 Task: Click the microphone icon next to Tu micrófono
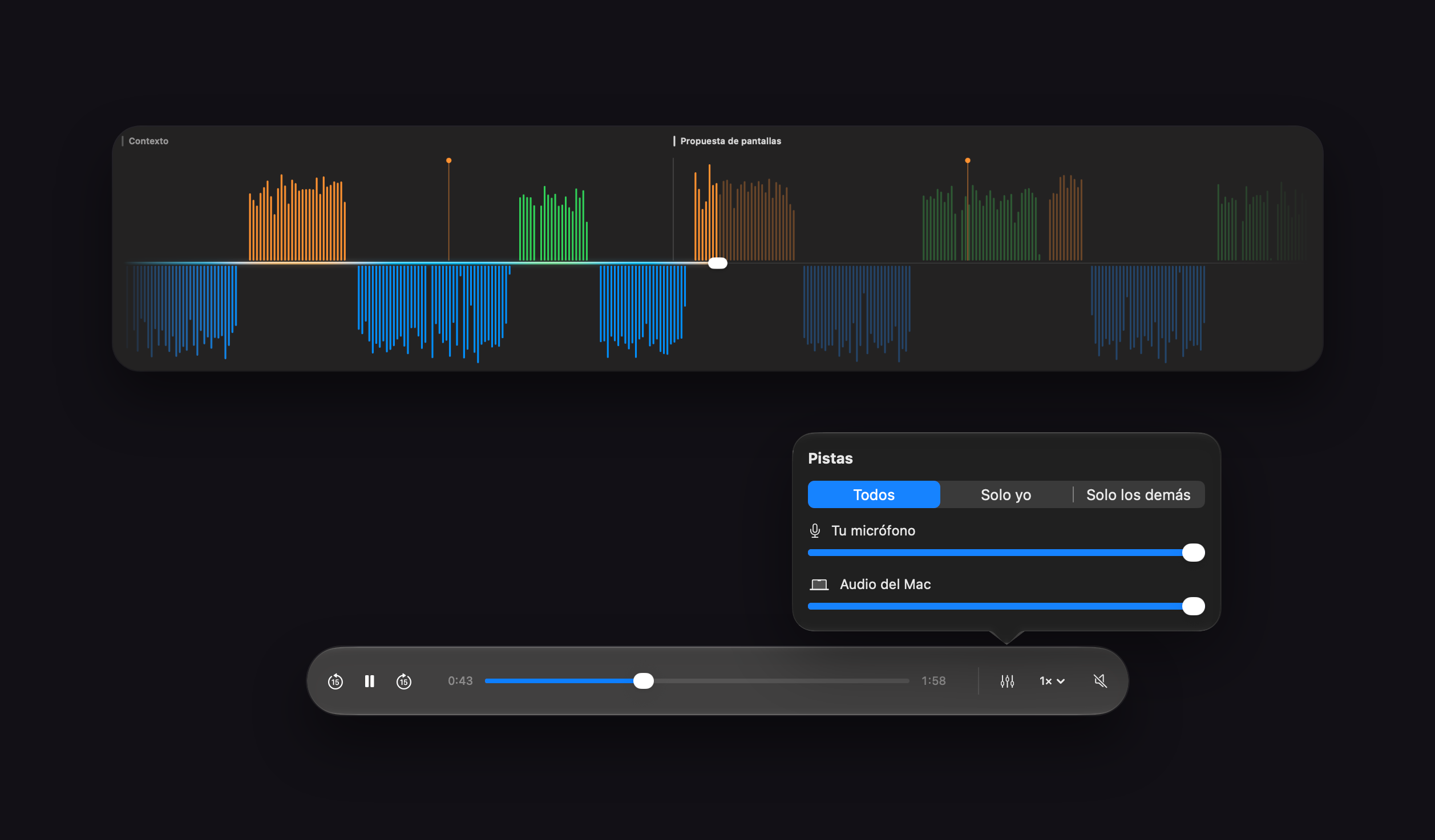point(815,531)
